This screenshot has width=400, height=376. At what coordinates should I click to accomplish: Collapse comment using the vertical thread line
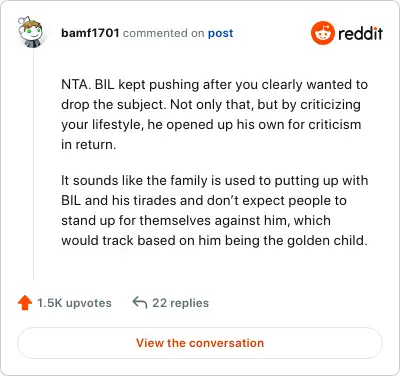33,163
